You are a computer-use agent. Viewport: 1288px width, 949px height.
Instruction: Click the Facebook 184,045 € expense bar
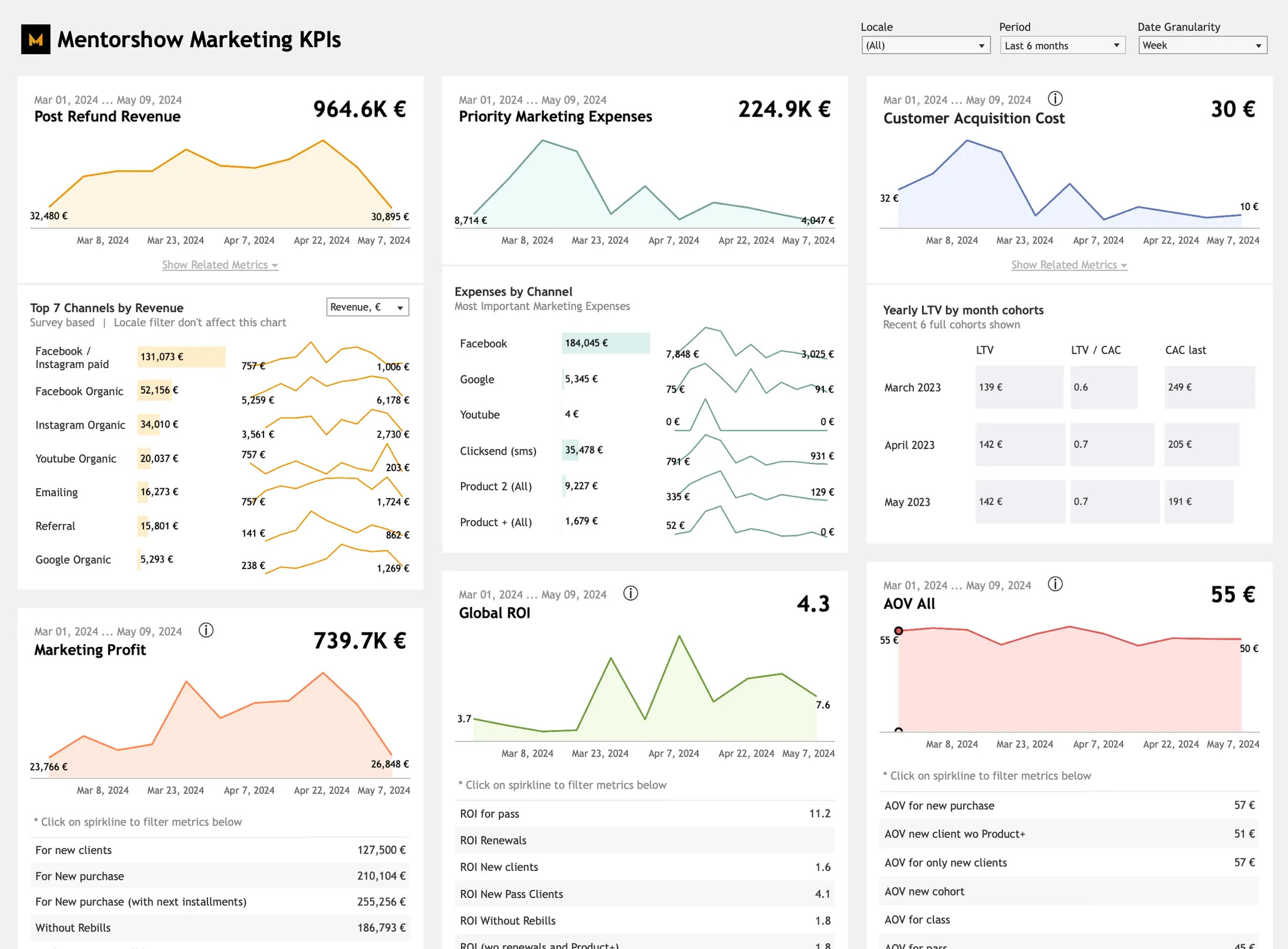605,343
